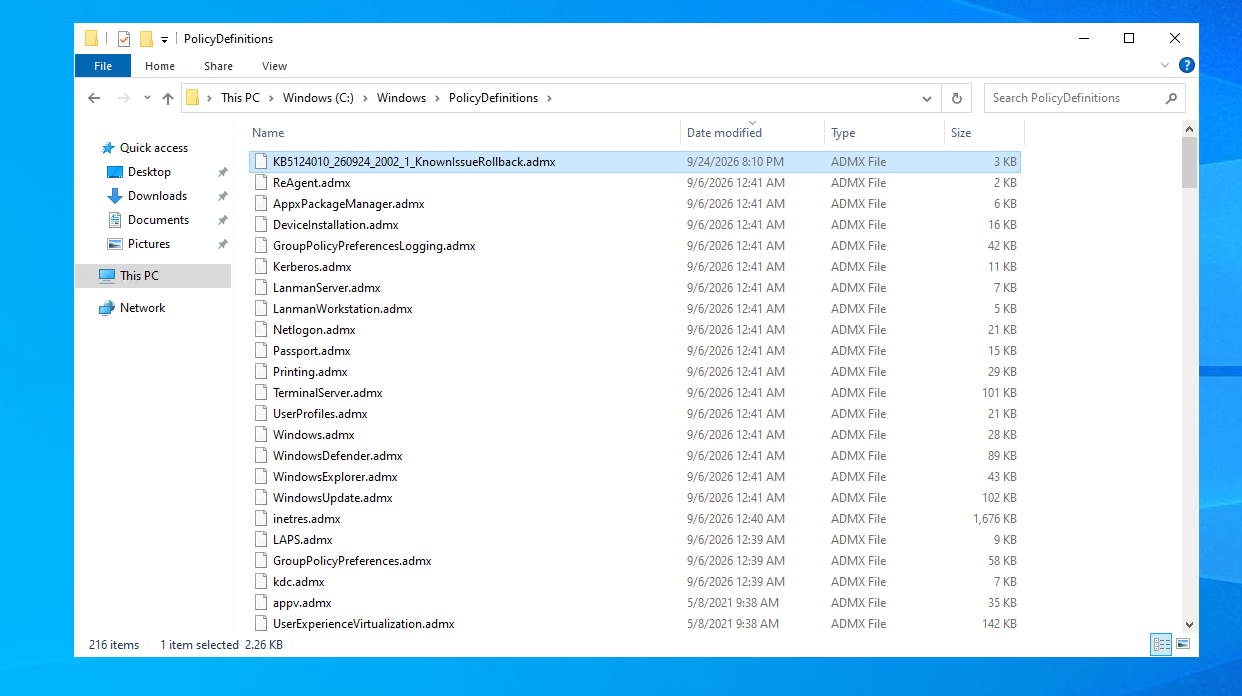Open the File menu tab

click(x=103, y=66)
